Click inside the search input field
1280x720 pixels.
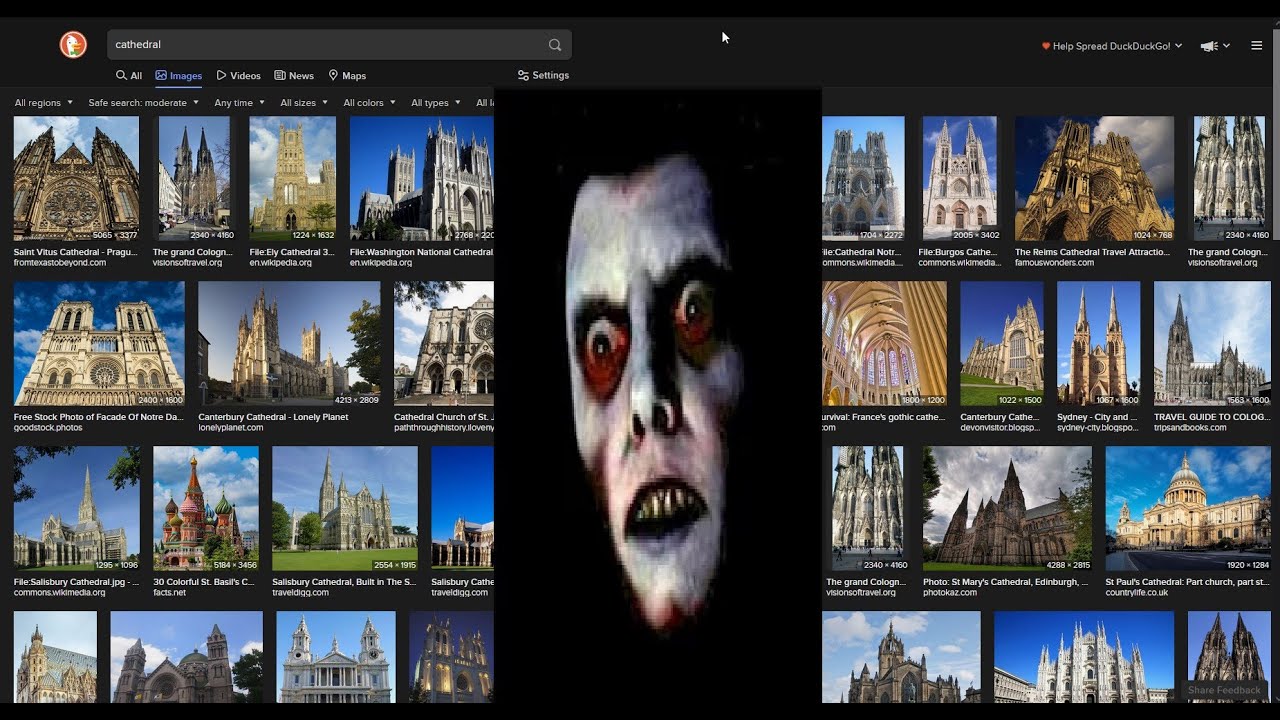[x=300, y=44]
